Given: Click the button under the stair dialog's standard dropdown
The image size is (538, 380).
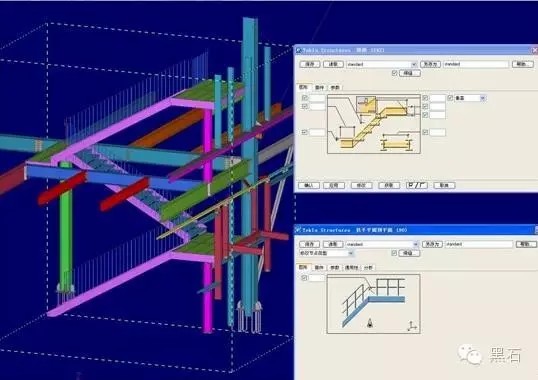Looking at the screenshot, I should coord(410,73).
